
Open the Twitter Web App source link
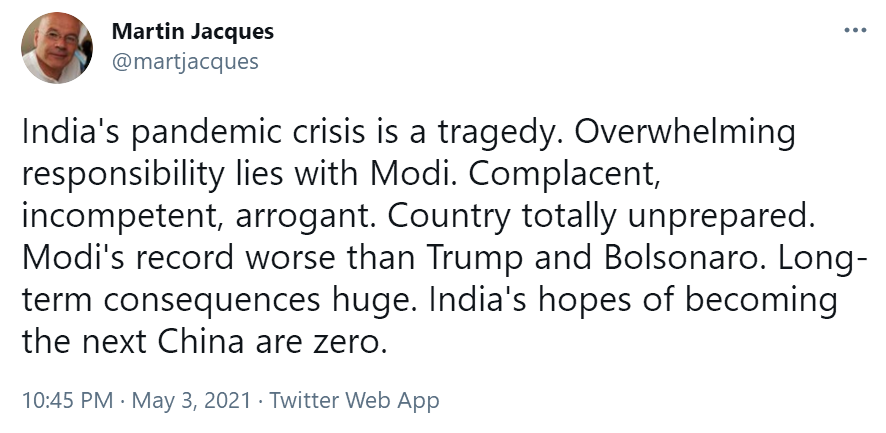point(355,401)
